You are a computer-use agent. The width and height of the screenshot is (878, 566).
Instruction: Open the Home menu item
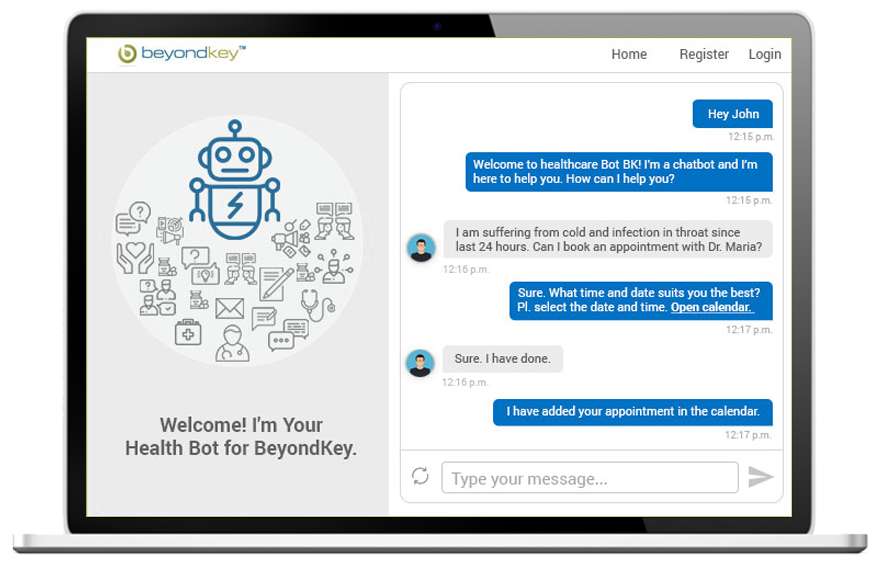(629, 54)
